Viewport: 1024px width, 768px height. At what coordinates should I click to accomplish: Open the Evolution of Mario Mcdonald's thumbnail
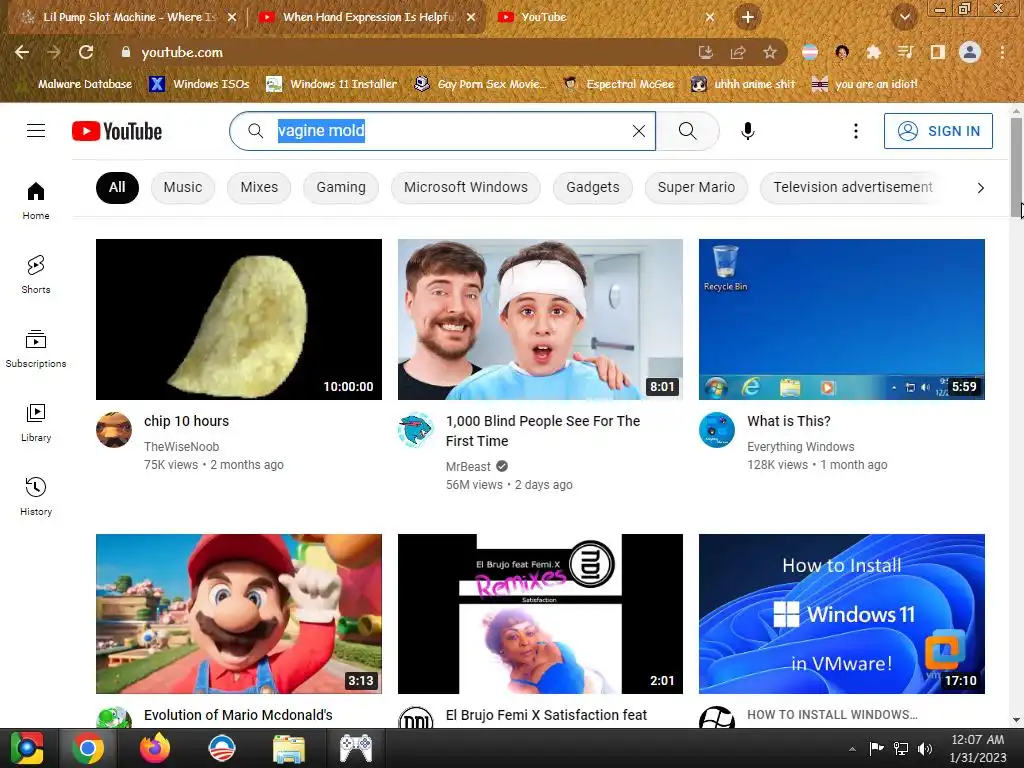[x=239, y=614]
